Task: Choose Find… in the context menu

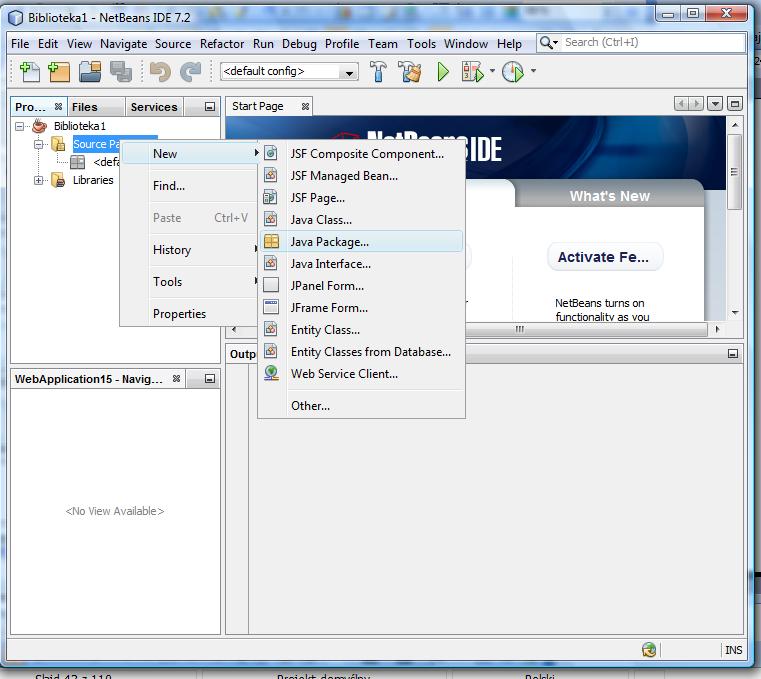Action: click(190, 185)
